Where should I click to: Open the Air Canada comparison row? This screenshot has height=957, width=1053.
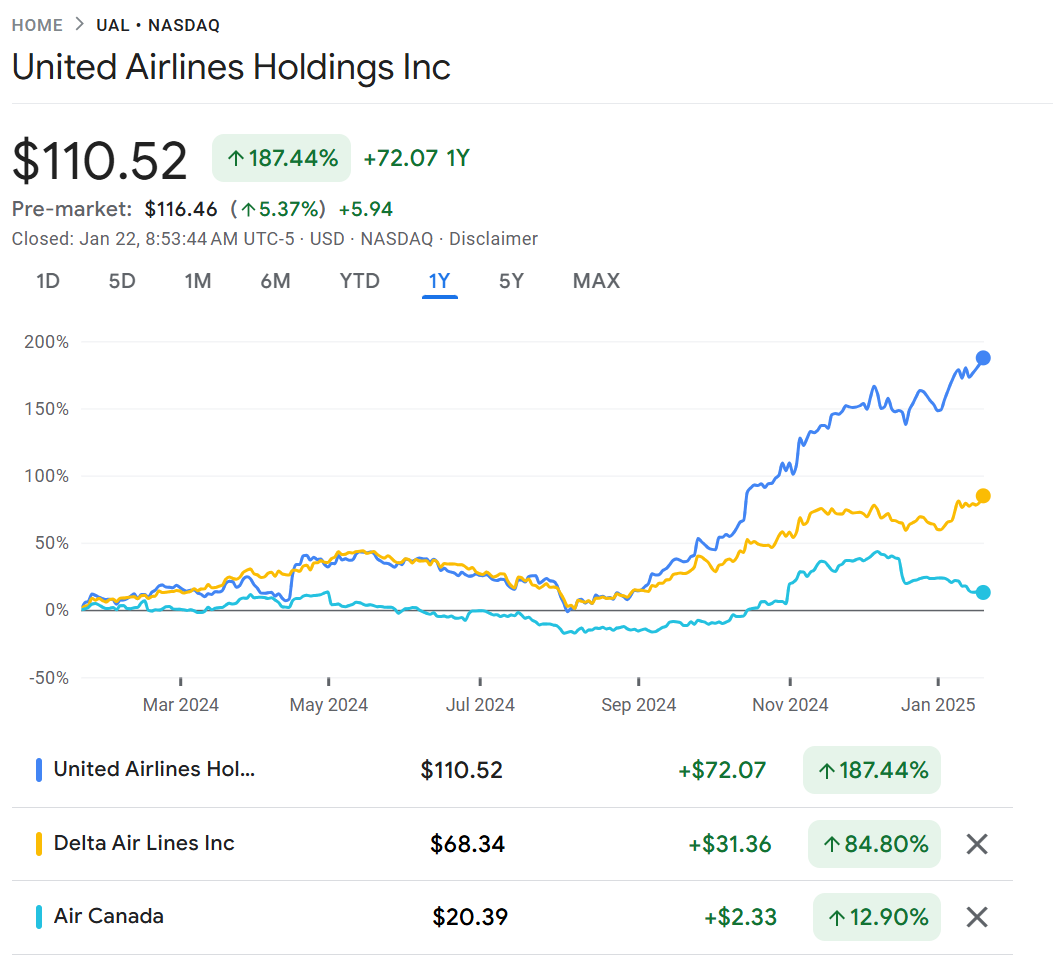coord(109,916)
